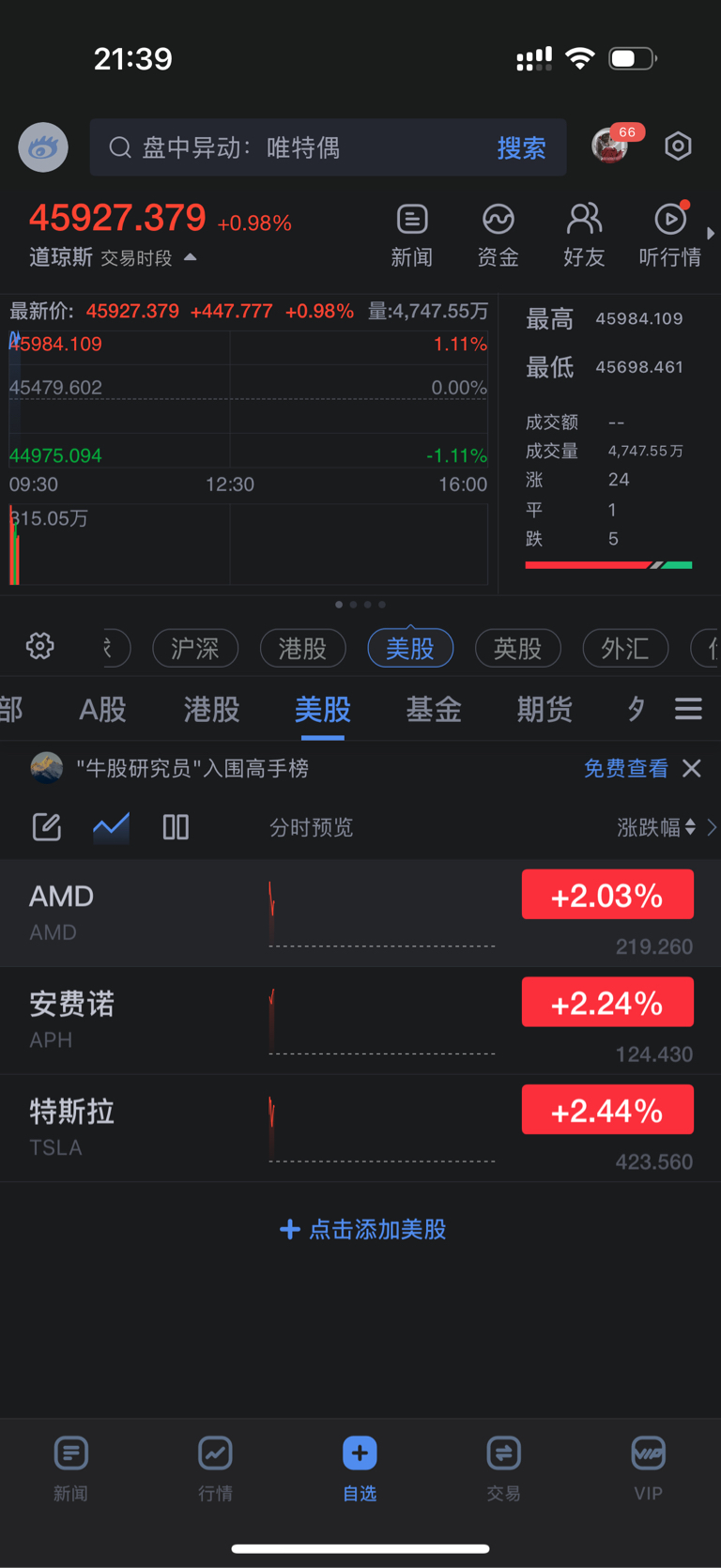Switch to the 期货 tab
The height and width of the screenshot is (1568, 721).
544,709
